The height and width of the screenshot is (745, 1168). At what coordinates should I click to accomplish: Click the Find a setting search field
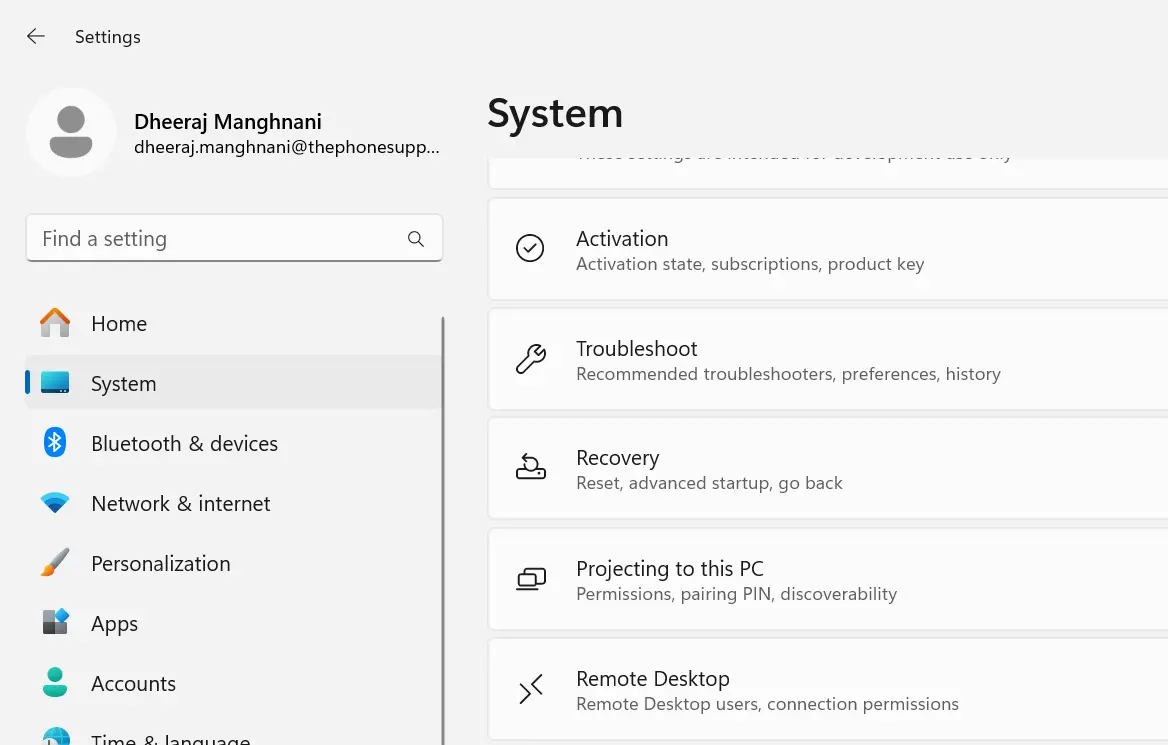click(215, 239)
